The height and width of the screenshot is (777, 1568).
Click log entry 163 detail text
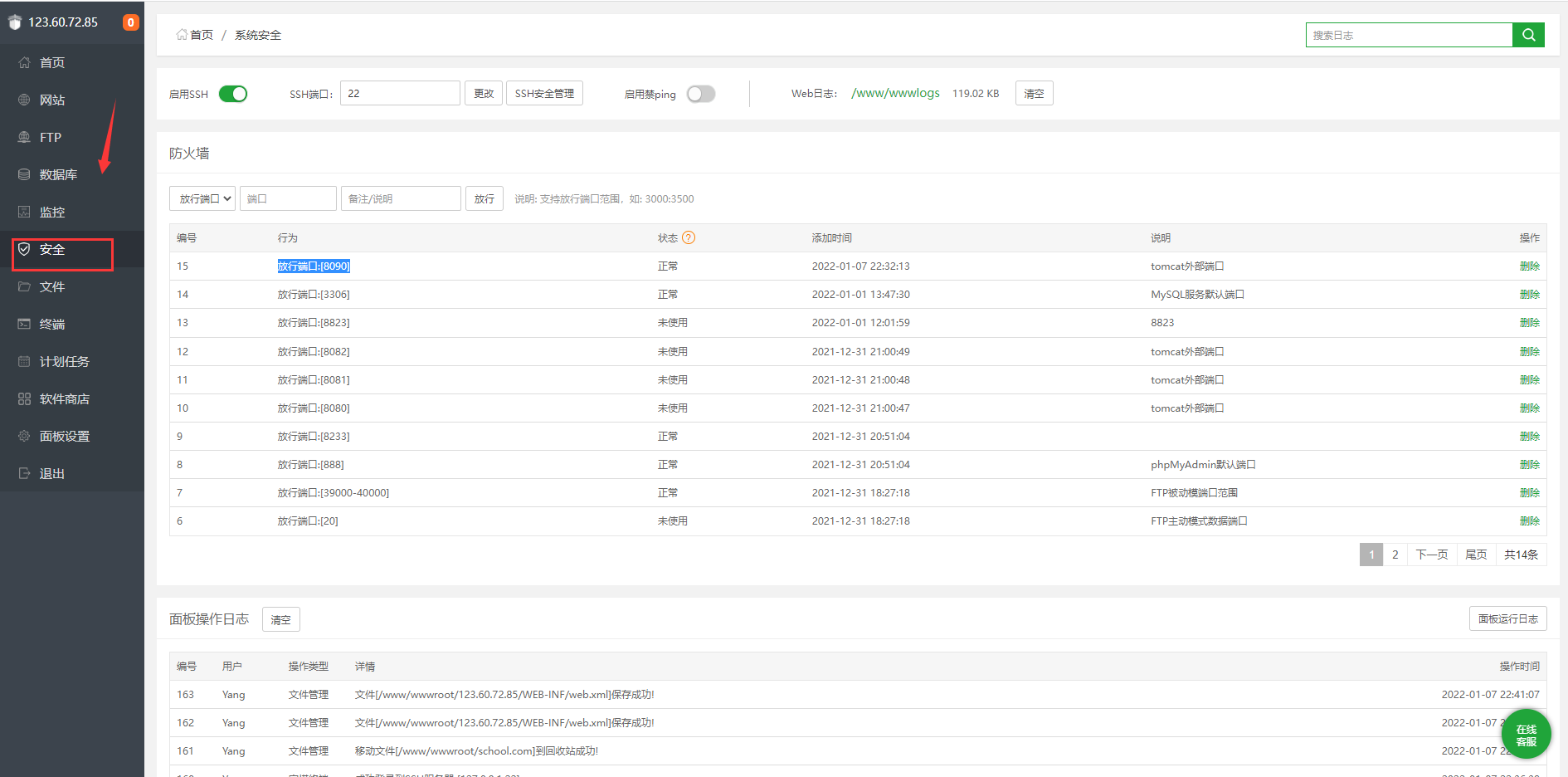click(504, 695)
